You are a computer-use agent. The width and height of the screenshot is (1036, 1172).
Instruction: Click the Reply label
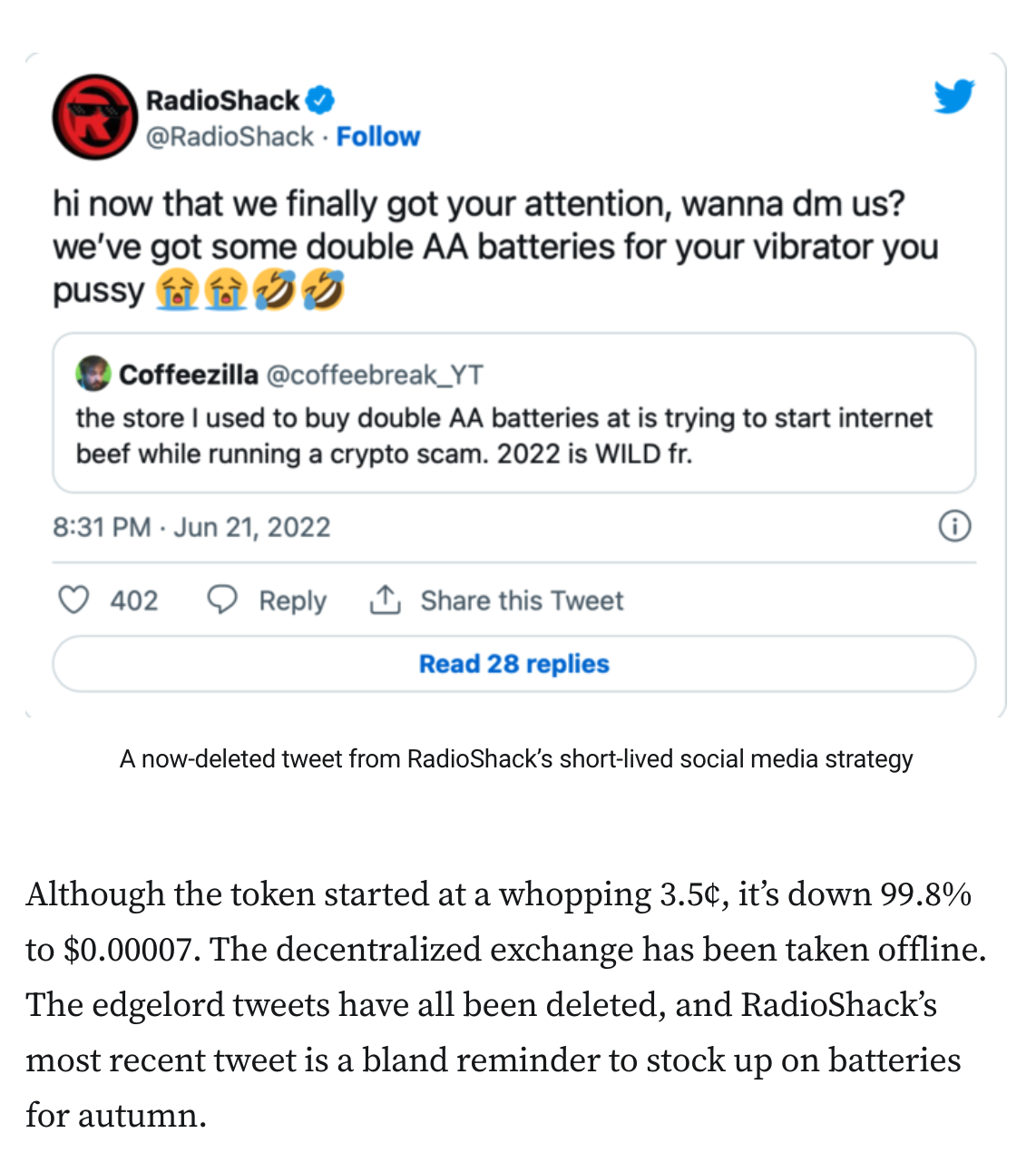(292, 601)
